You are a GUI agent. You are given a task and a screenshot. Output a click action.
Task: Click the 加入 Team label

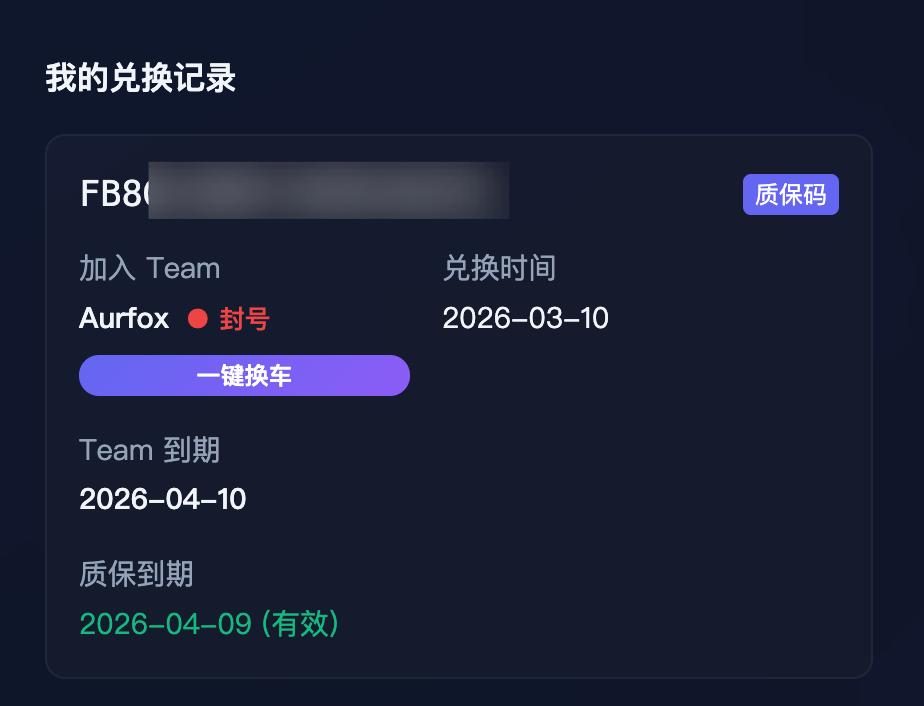point(149,268)
